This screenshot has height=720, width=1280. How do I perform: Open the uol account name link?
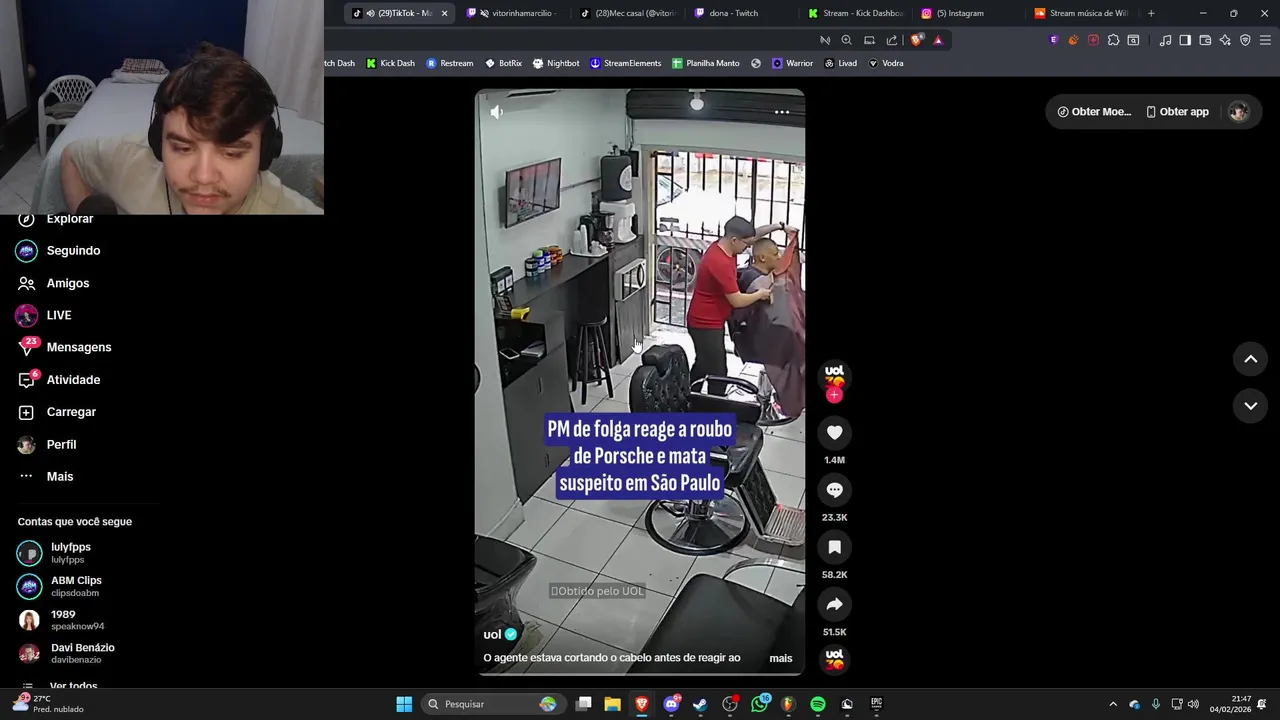pyautogui.click(x=492, y=634)
